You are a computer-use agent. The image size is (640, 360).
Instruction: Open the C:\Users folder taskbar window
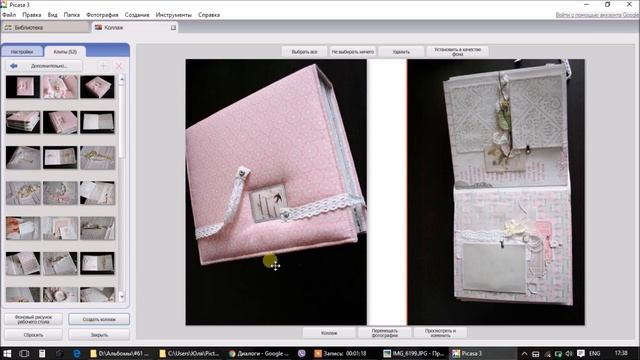point(189,353)
